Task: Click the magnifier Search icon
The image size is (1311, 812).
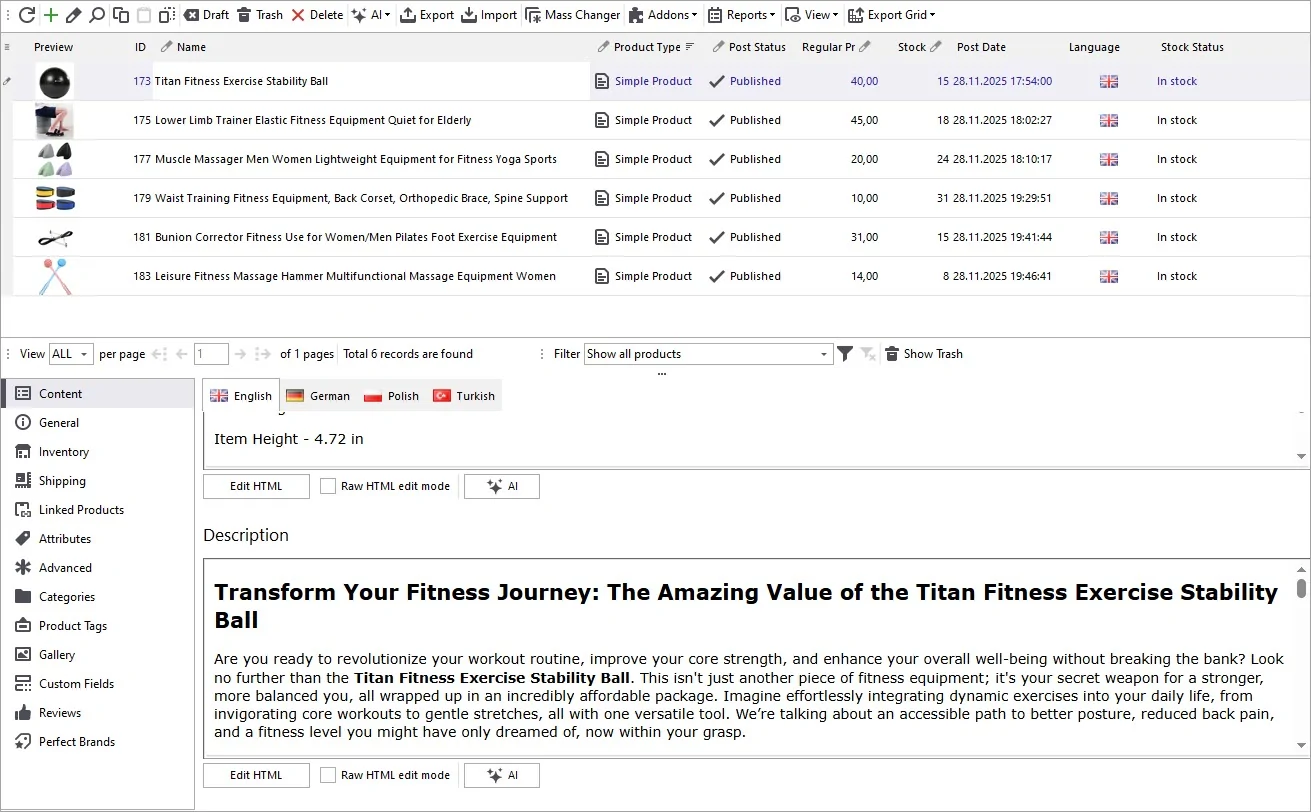Action: coord(97,15)
